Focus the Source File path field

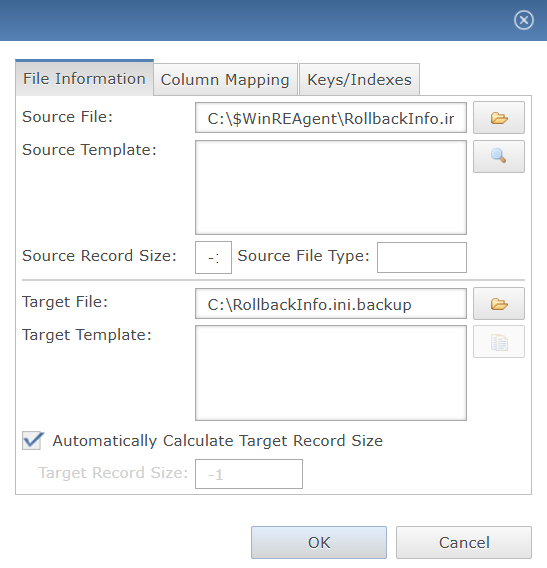(331, 118)
